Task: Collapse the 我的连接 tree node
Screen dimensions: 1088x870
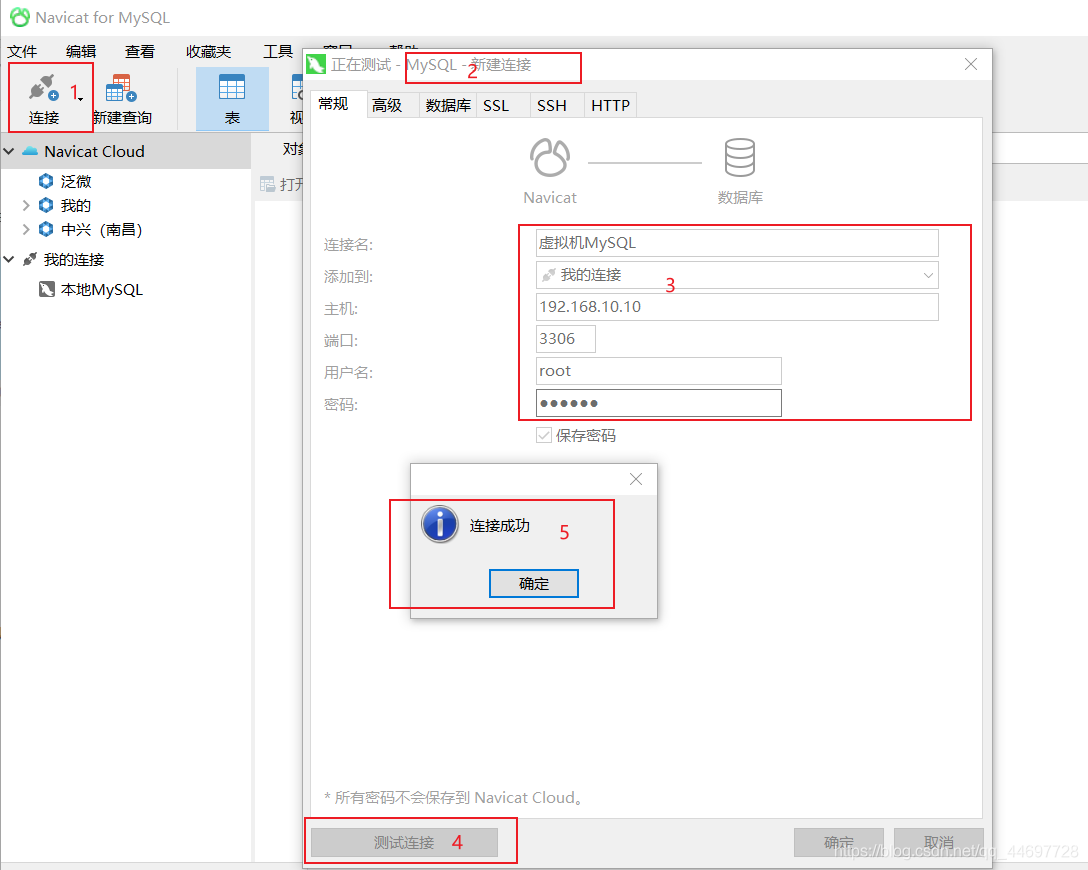Action: 9,259
